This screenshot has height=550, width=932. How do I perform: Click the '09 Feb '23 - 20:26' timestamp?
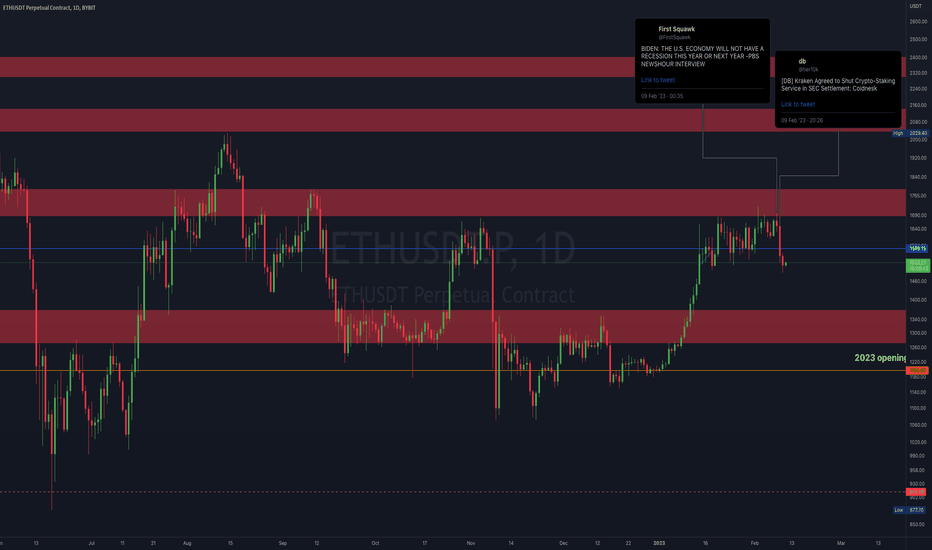click(x=802, y=120)
